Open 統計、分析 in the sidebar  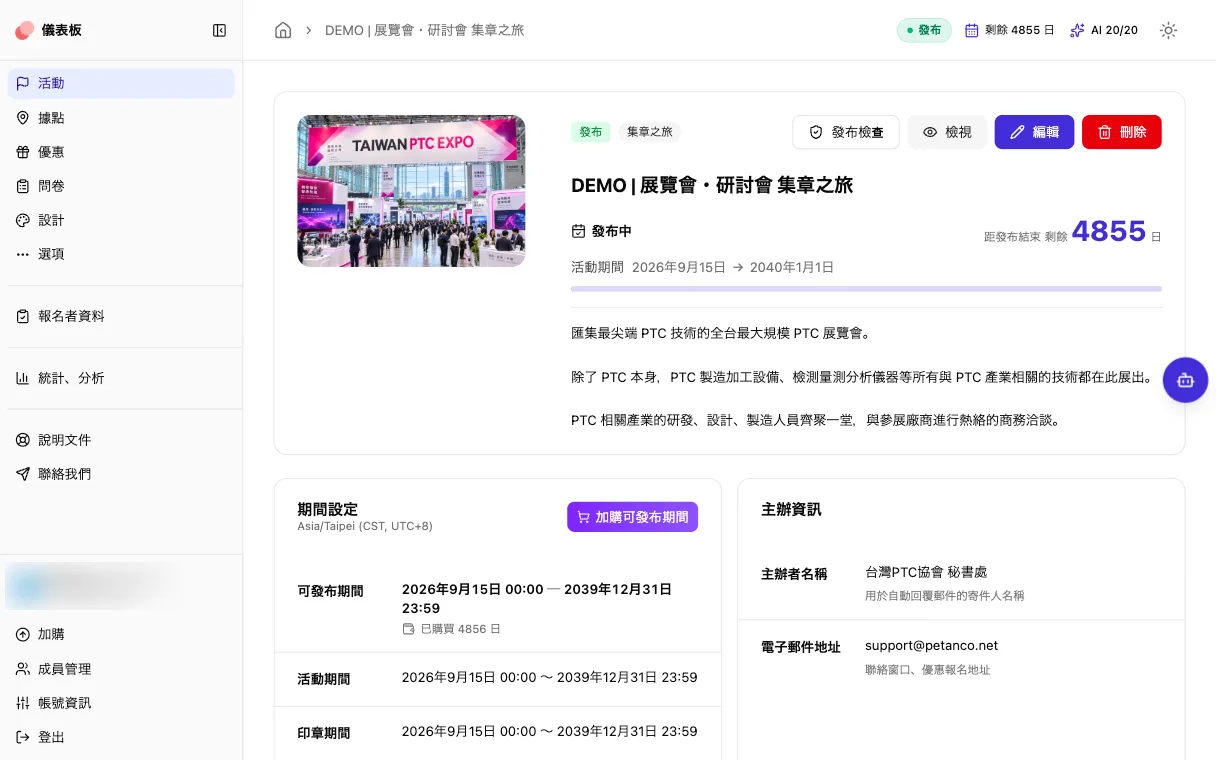121,378
